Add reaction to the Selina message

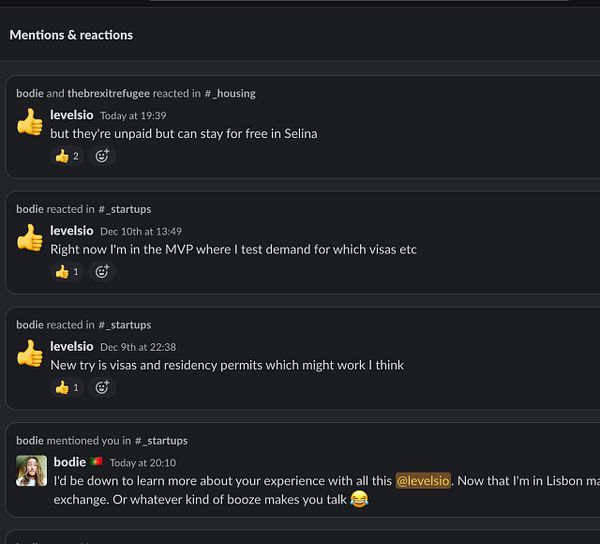coord(102,156)
